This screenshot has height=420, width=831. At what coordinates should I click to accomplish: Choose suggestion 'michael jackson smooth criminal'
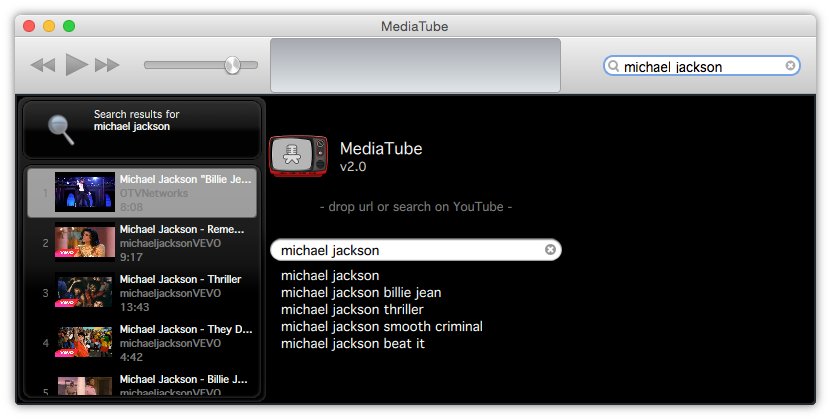point(382,327)
